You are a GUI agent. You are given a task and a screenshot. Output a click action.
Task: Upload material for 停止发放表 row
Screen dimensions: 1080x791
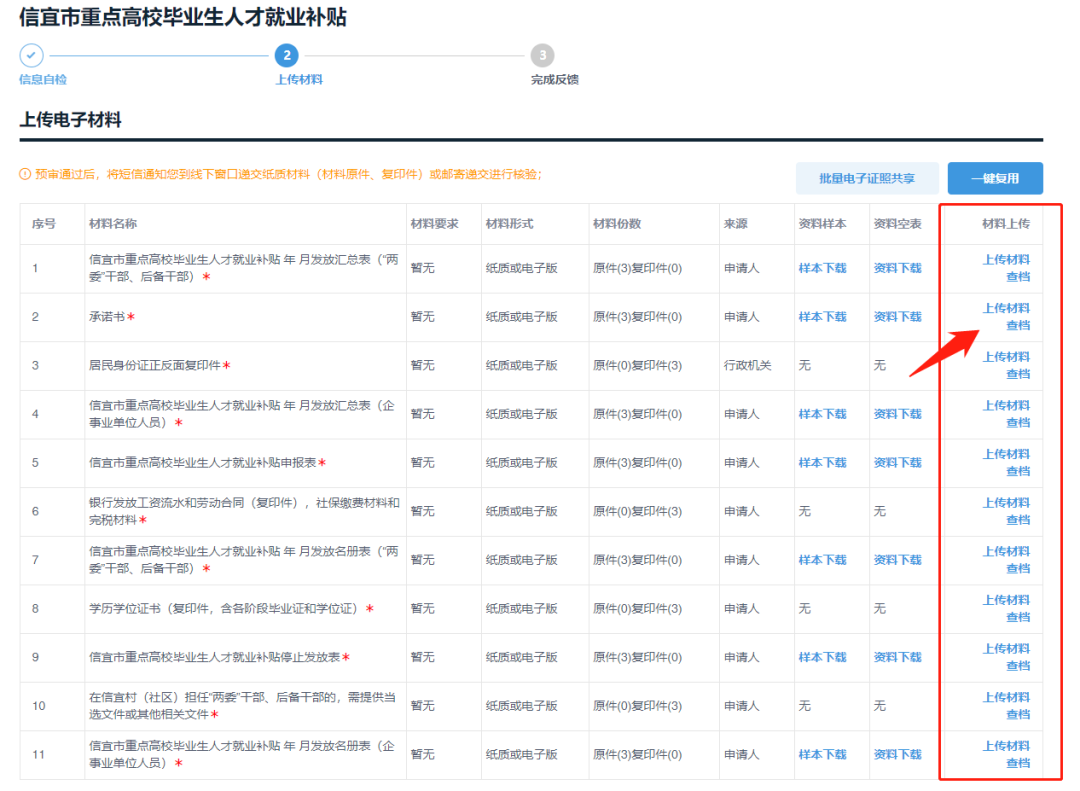tap(1006, 649)
